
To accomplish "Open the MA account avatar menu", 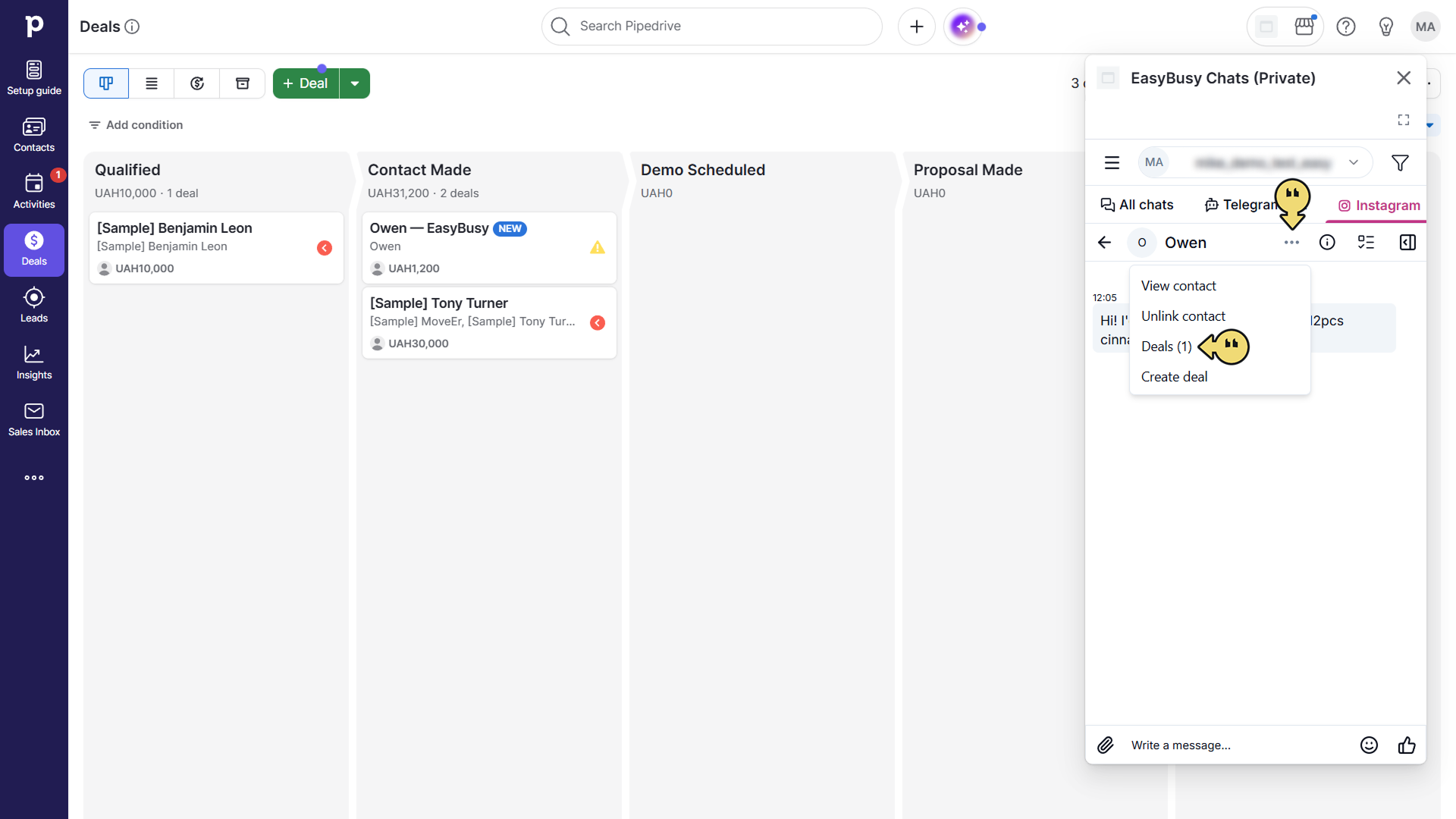I will click(1426, 27).
